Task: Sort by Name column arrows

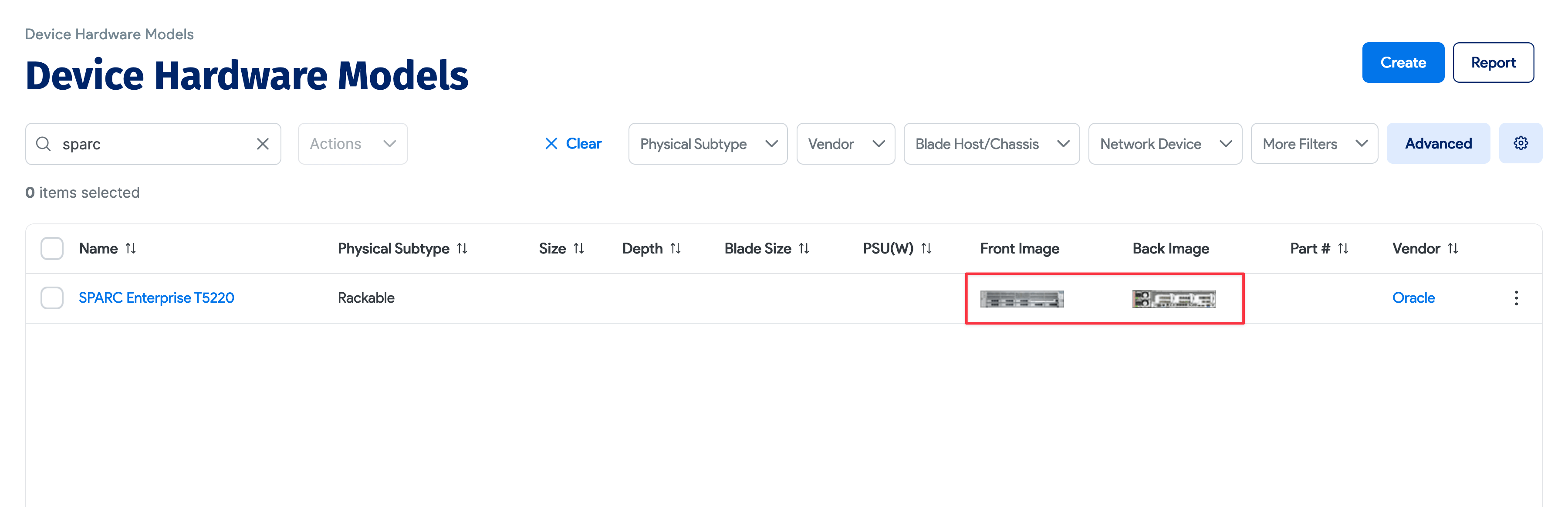Action: coord(131,248)
